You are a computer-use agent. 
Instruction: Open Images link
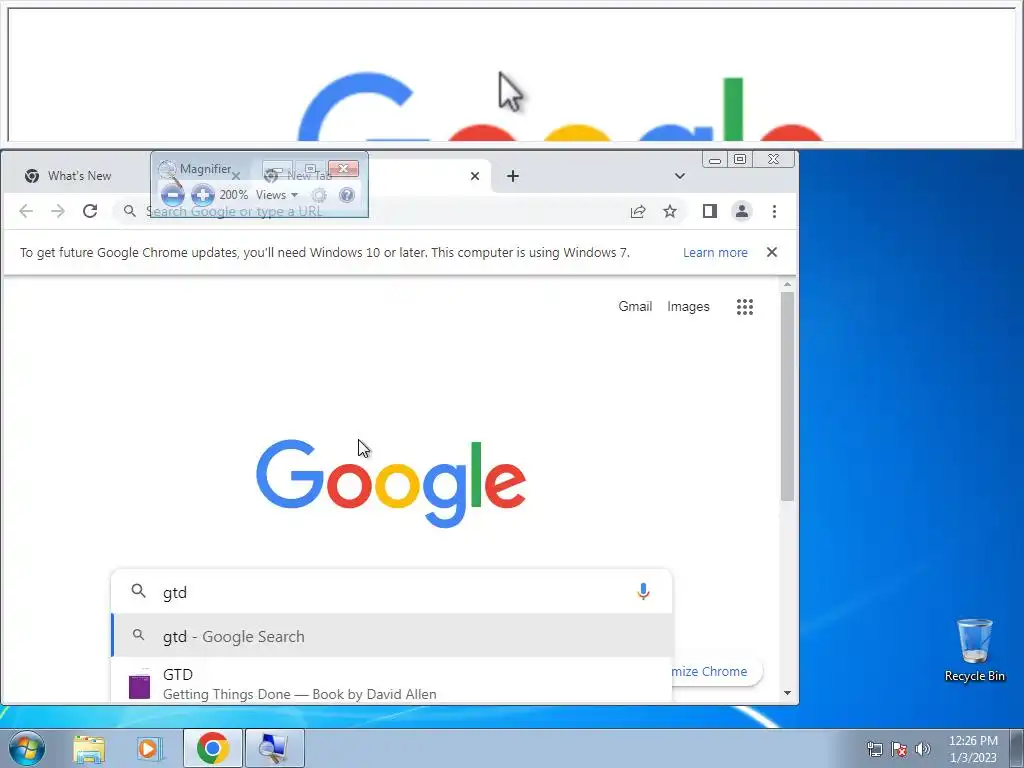click(x=688, y=306)
